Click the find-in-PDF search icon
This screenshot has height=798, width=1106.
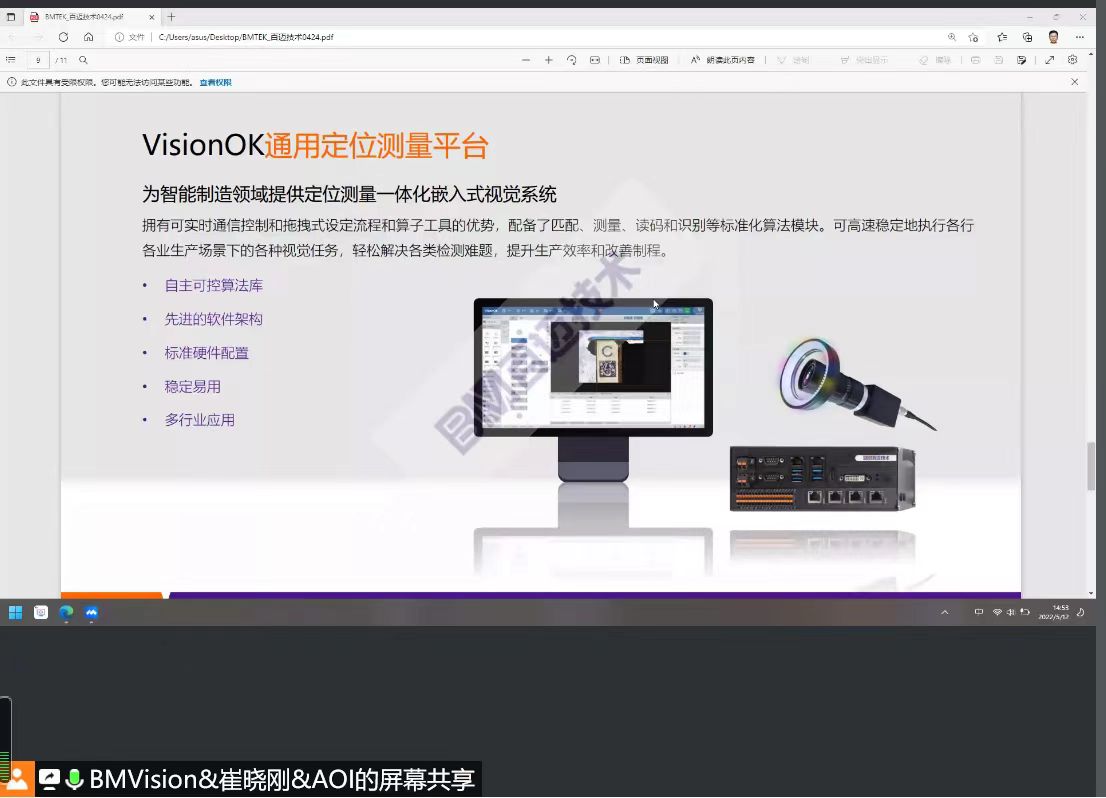click(84, 60)
